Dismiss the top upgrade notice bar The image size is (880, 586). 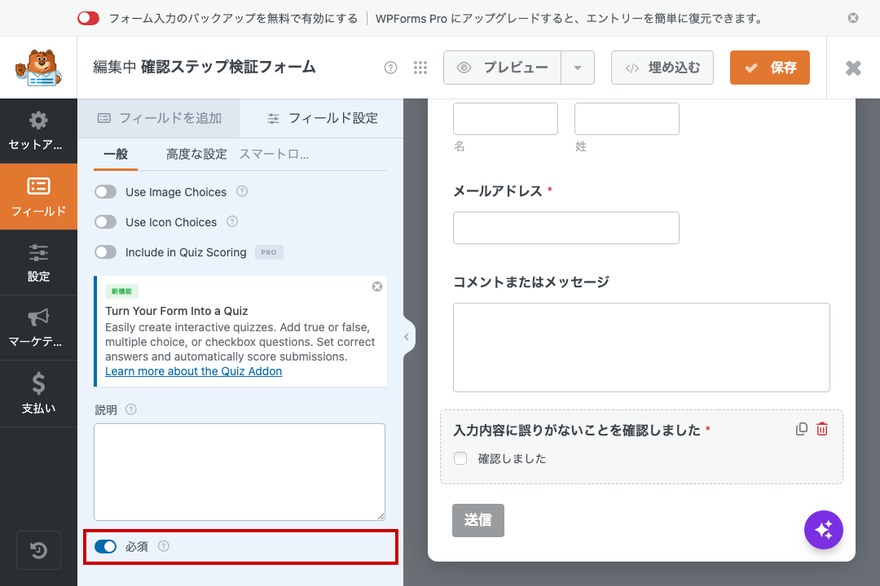[852, 18]
